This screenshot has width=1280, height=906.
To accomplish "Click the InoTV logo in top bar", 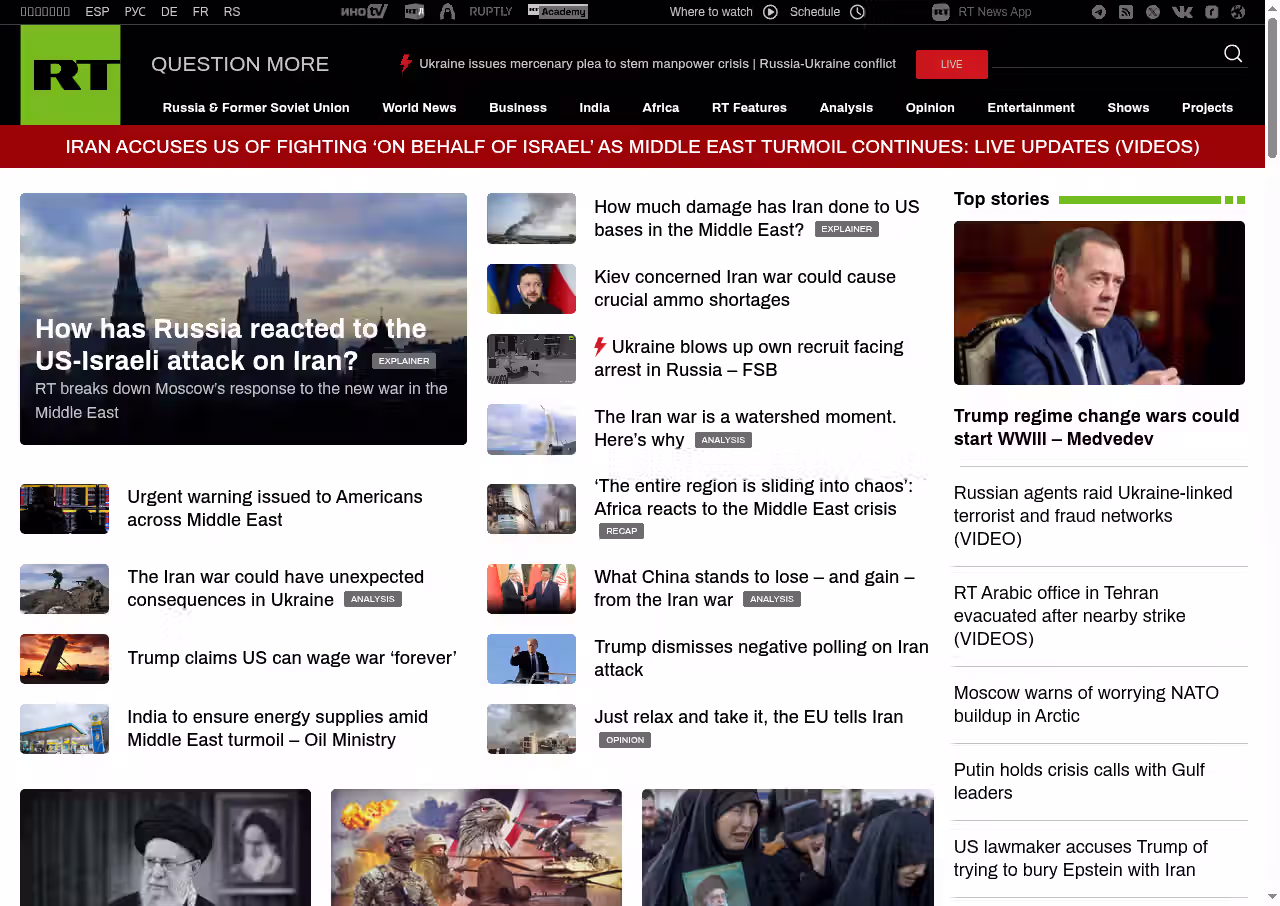I will (363, 12).
